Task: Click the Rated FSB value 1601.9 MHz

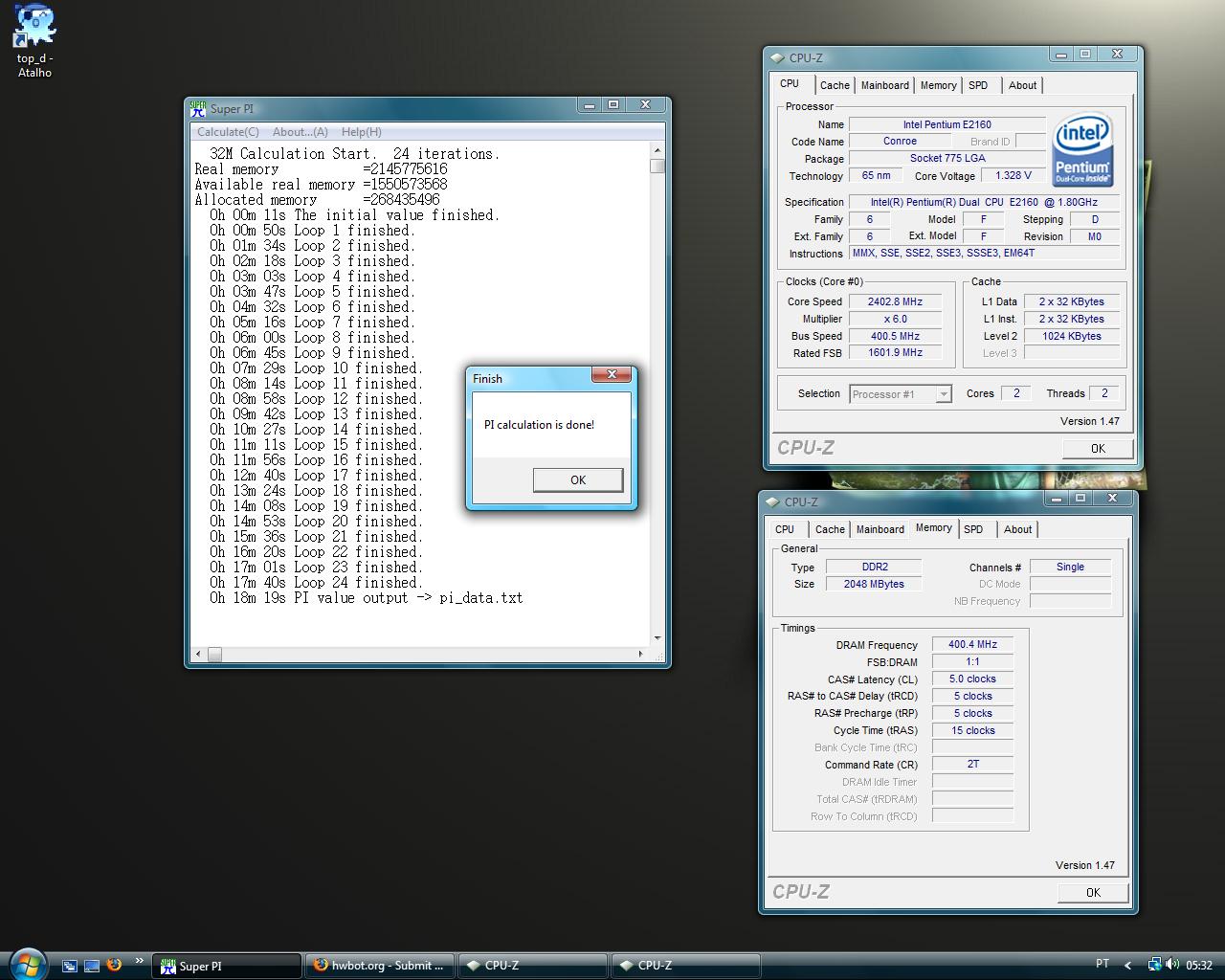Action: pyautogui.click(x=895, y=352)
